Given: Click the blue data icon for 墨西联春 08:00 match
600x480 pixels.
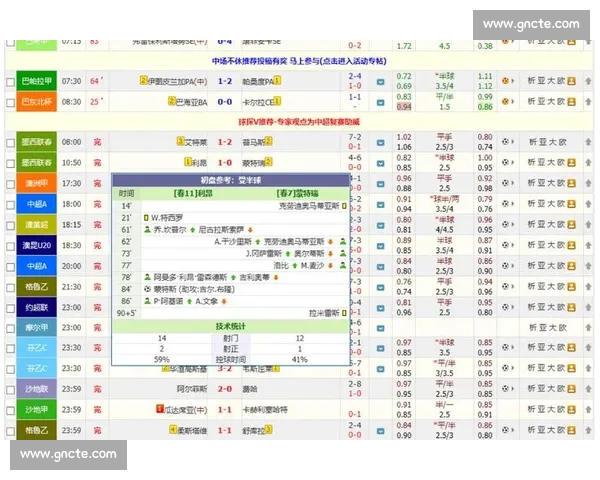Looking at the screenshot, I should 380,142.
